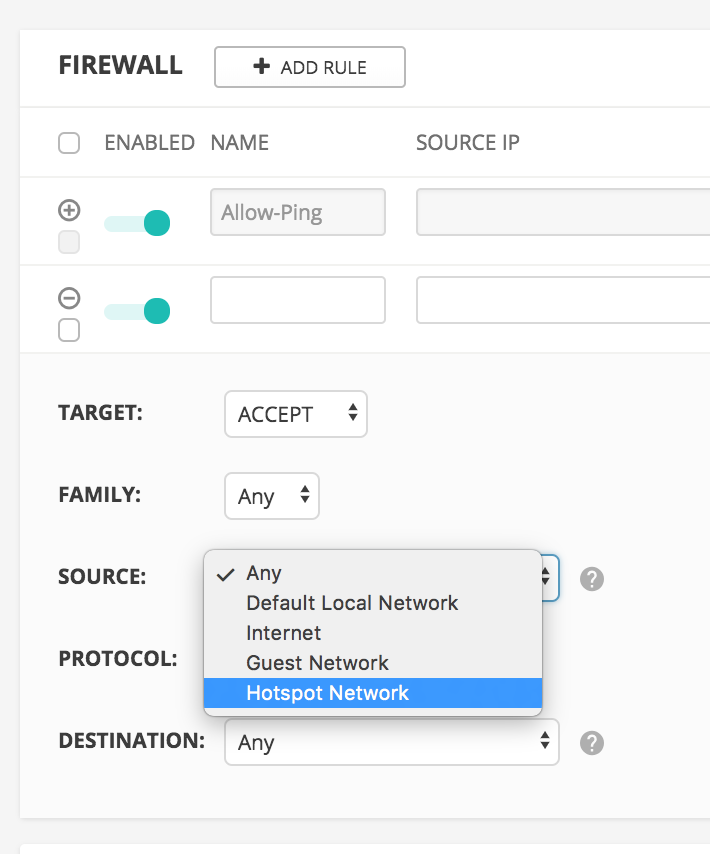The width and height of the screenshot is (710, 854).
Task: Click help icon next to Destination dropdown
Action: click(592, 742)
